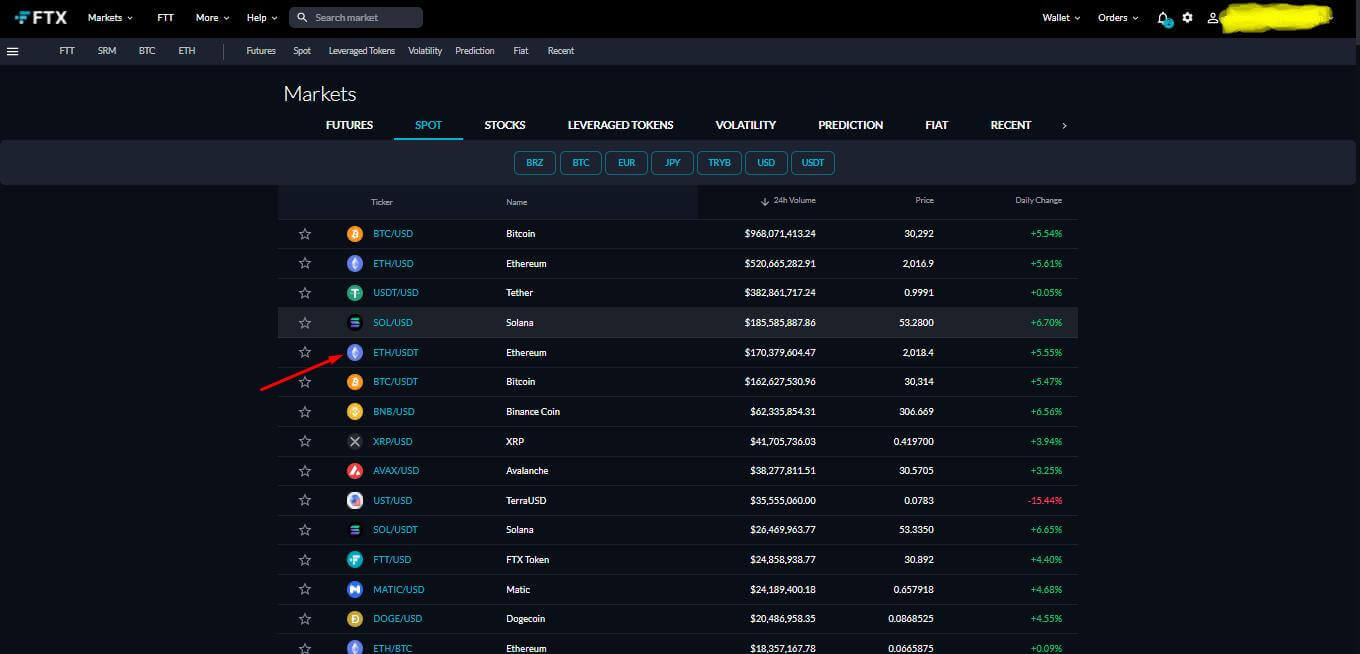
Task: Click the Ethereum icon for ETH/USD
Action: pyautogui.click(x=355, y=264)
